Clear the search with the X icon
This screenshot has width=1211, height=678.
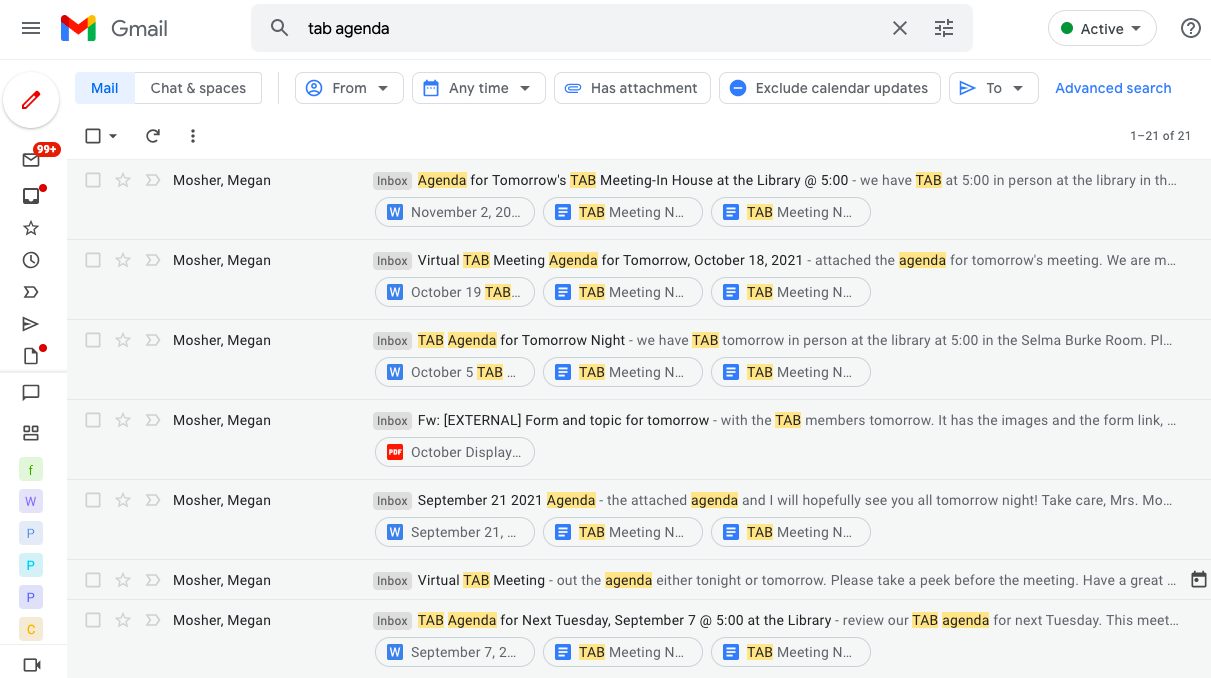tap(900, 28)
